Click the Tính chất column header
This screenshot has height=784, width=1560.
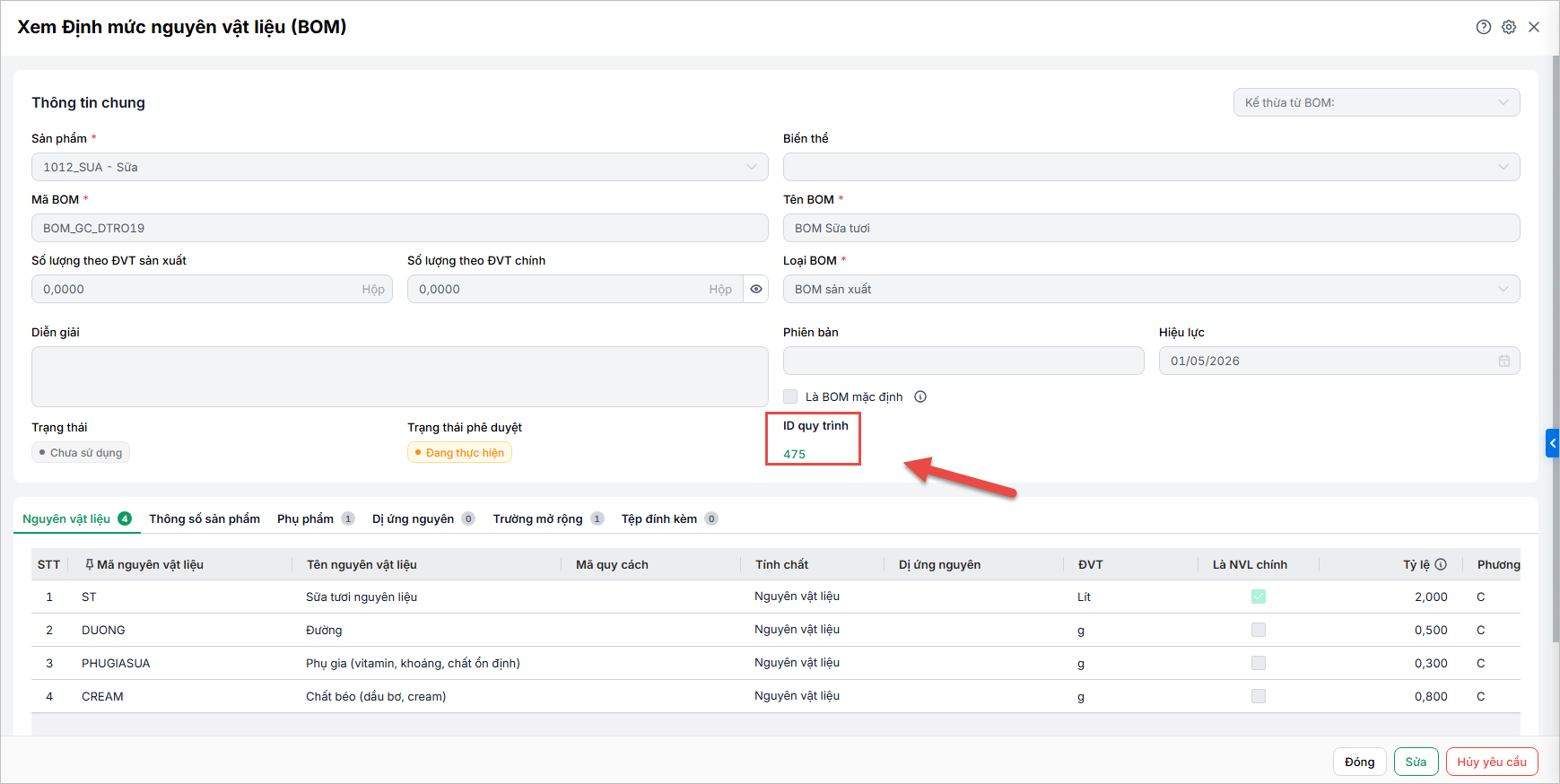point(781,564)
